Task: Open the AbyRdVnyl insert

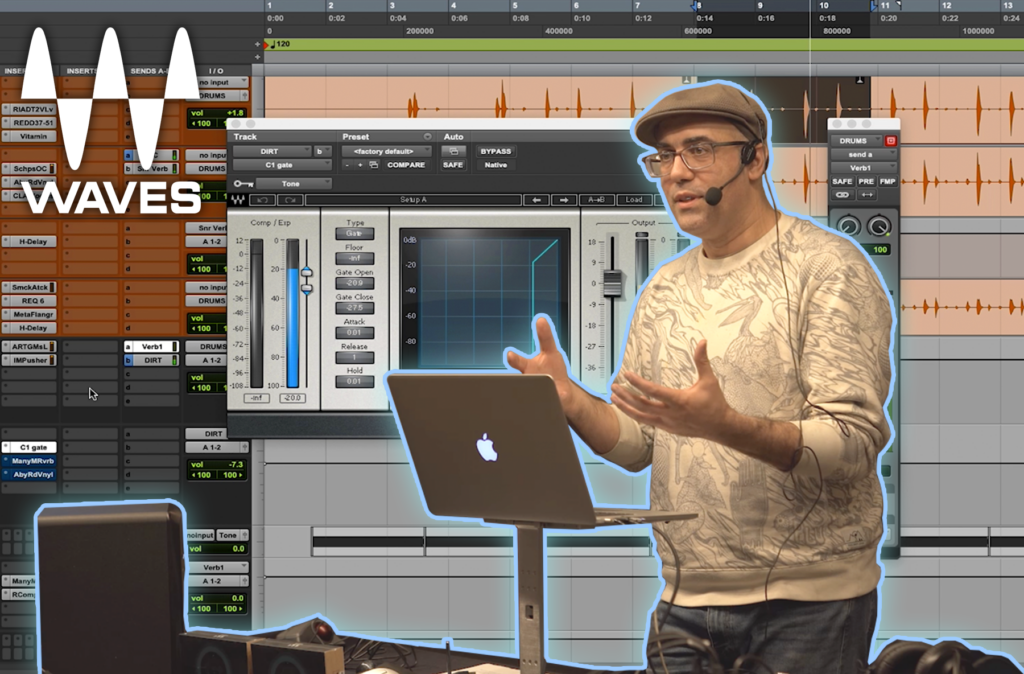Action: click(29, 475)
